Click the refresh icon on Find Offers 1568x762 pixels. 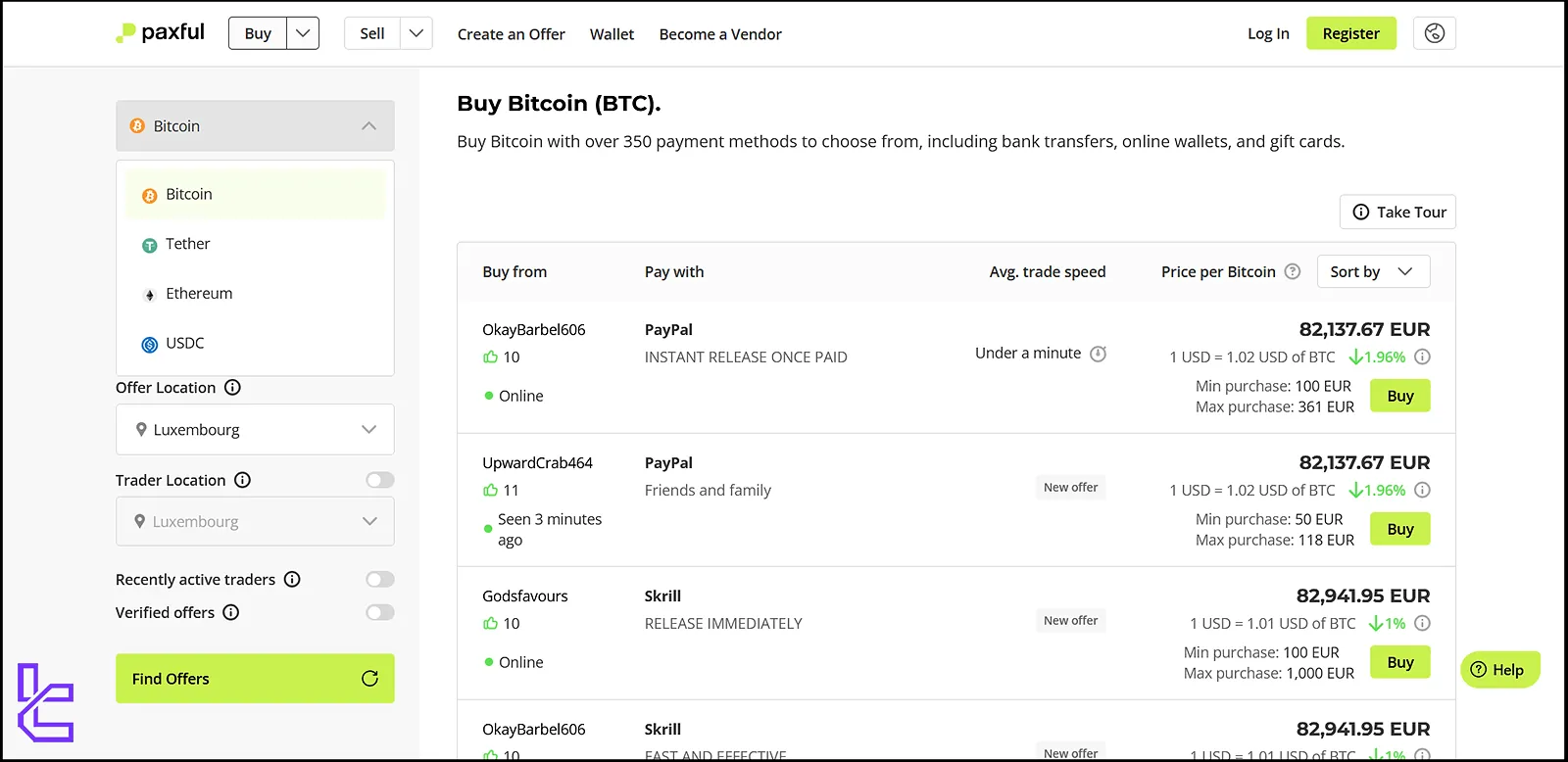coord(369,679)
